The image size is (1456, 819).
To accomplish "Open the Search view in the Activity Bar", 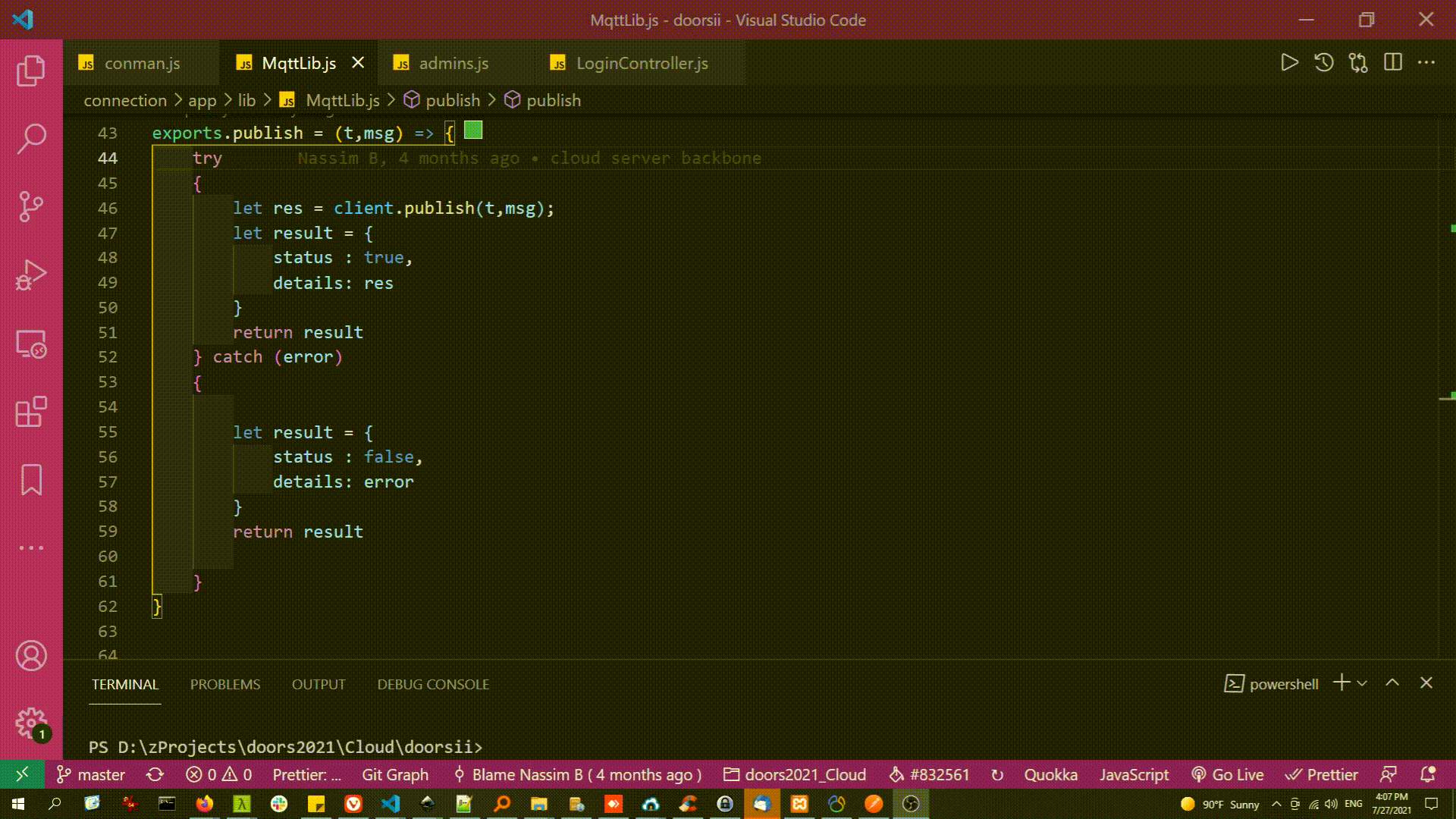I will coord(30,140).
